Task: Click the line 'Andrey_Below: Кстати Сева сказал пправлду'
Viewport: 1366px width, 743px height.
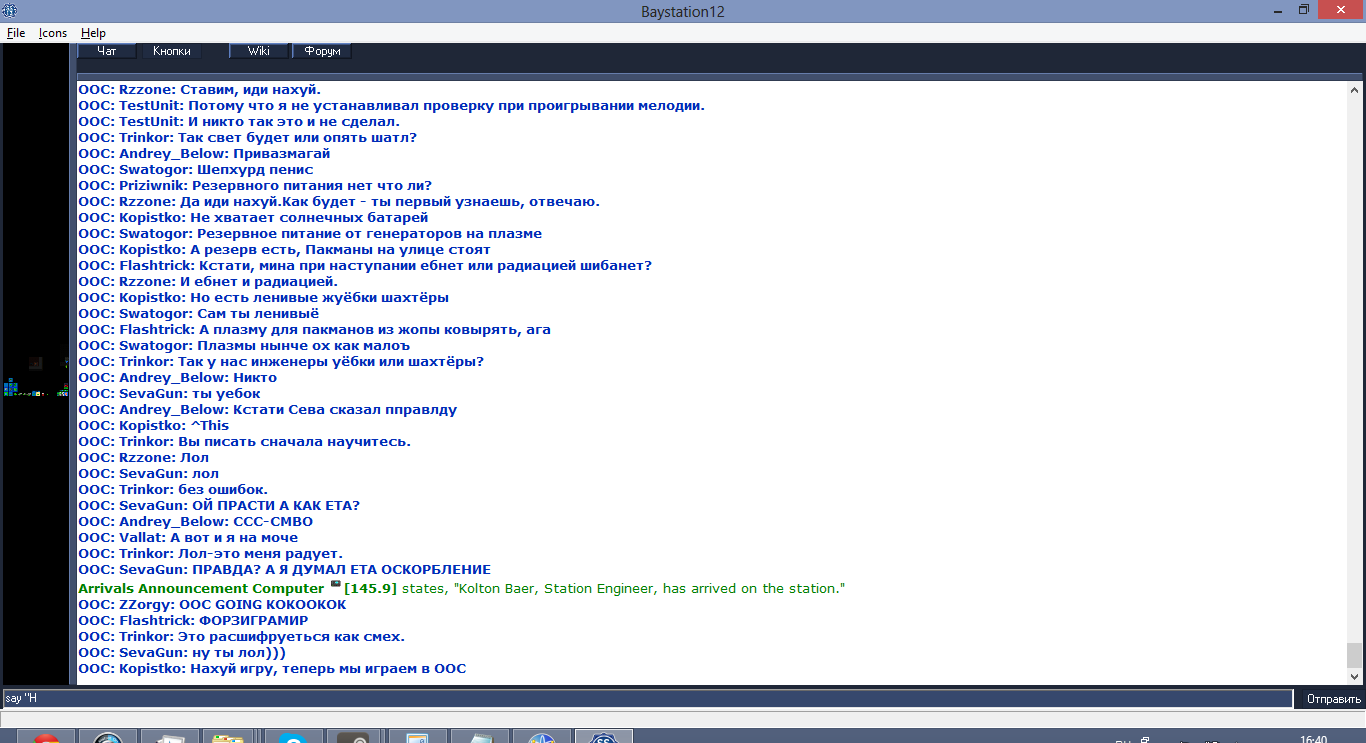Action: click(268, 410)
